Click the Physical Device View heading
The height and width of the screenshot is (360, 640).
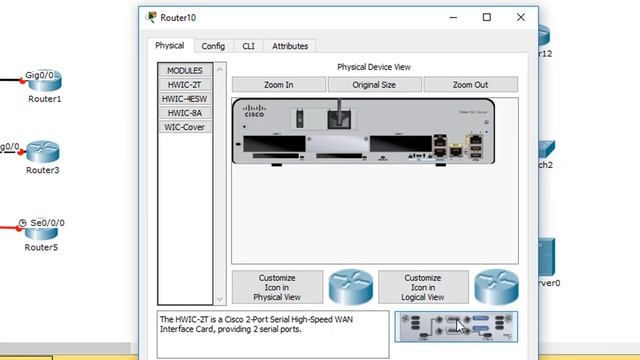374,67
